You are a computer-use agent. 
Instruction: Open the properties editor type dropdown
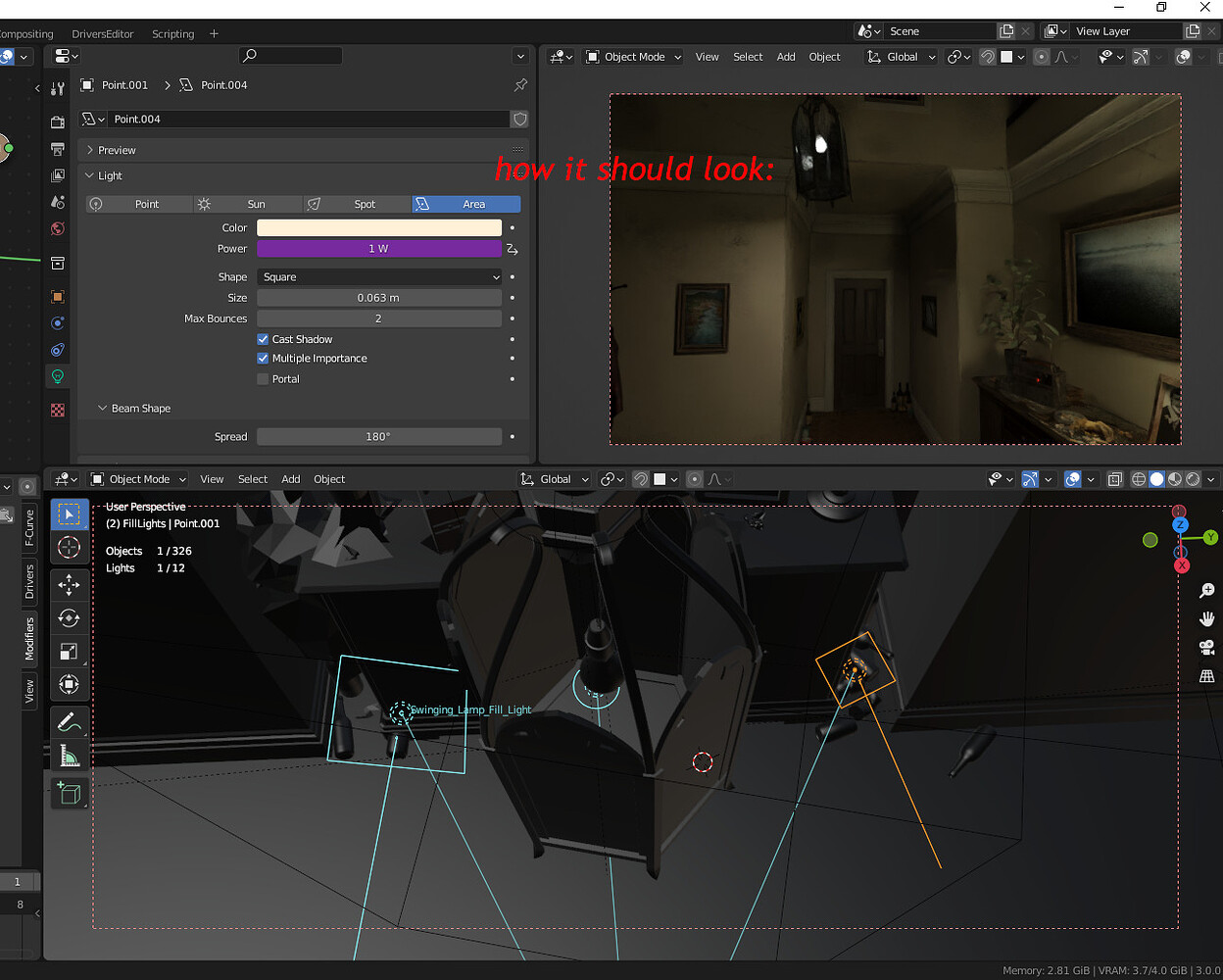(x=67, y=57)
